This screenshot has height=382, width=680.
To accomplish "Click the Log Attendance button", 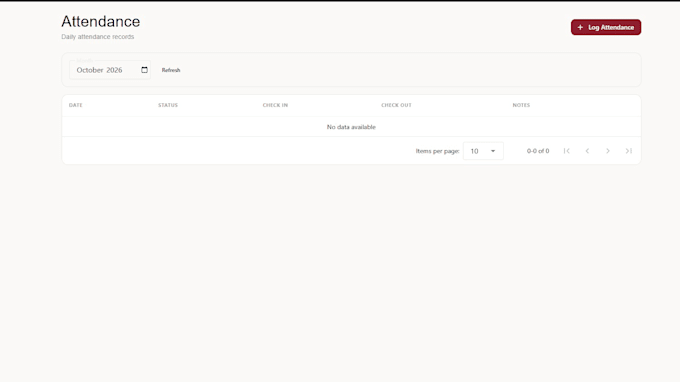I will 605,27.
